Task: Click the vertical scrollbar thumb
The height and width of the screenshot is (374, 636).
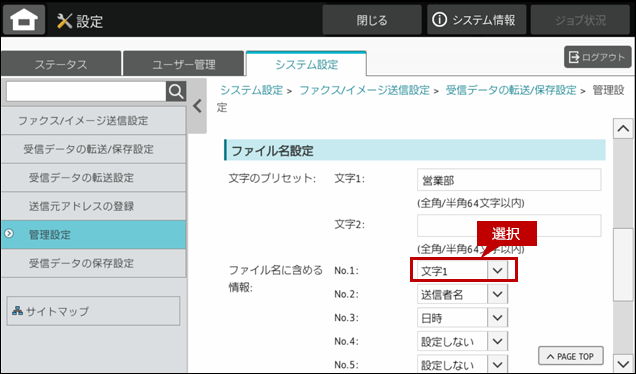Action: coord(623,265)
